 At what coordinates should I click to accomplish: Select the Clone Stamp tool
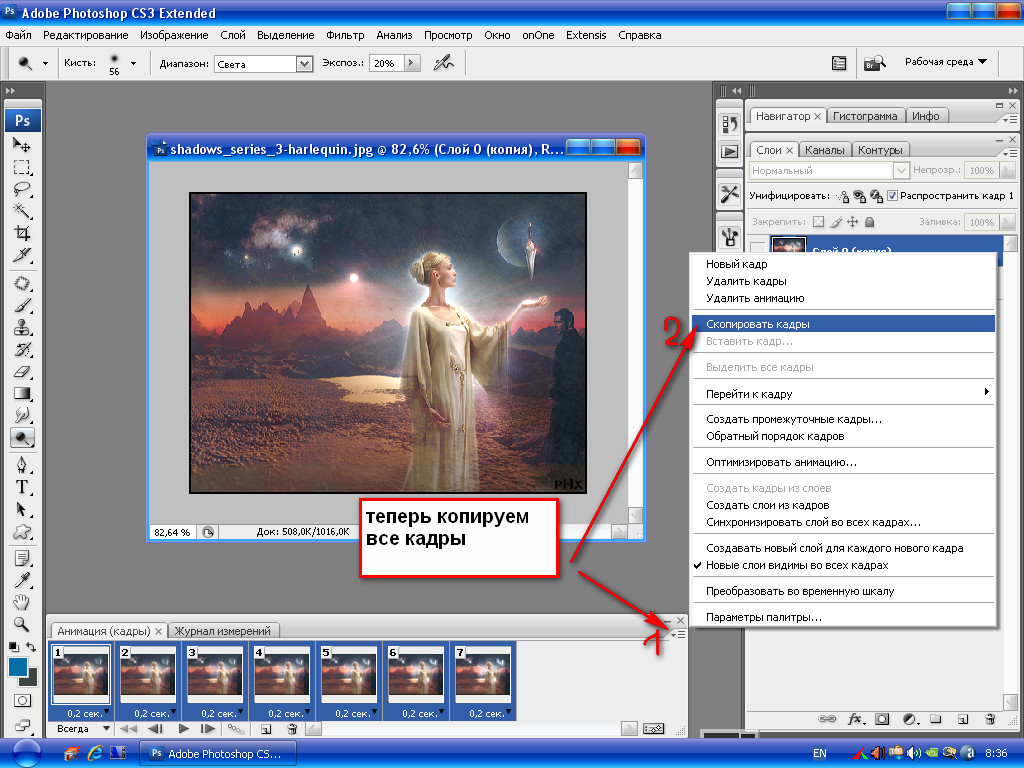tap(22, 327)
